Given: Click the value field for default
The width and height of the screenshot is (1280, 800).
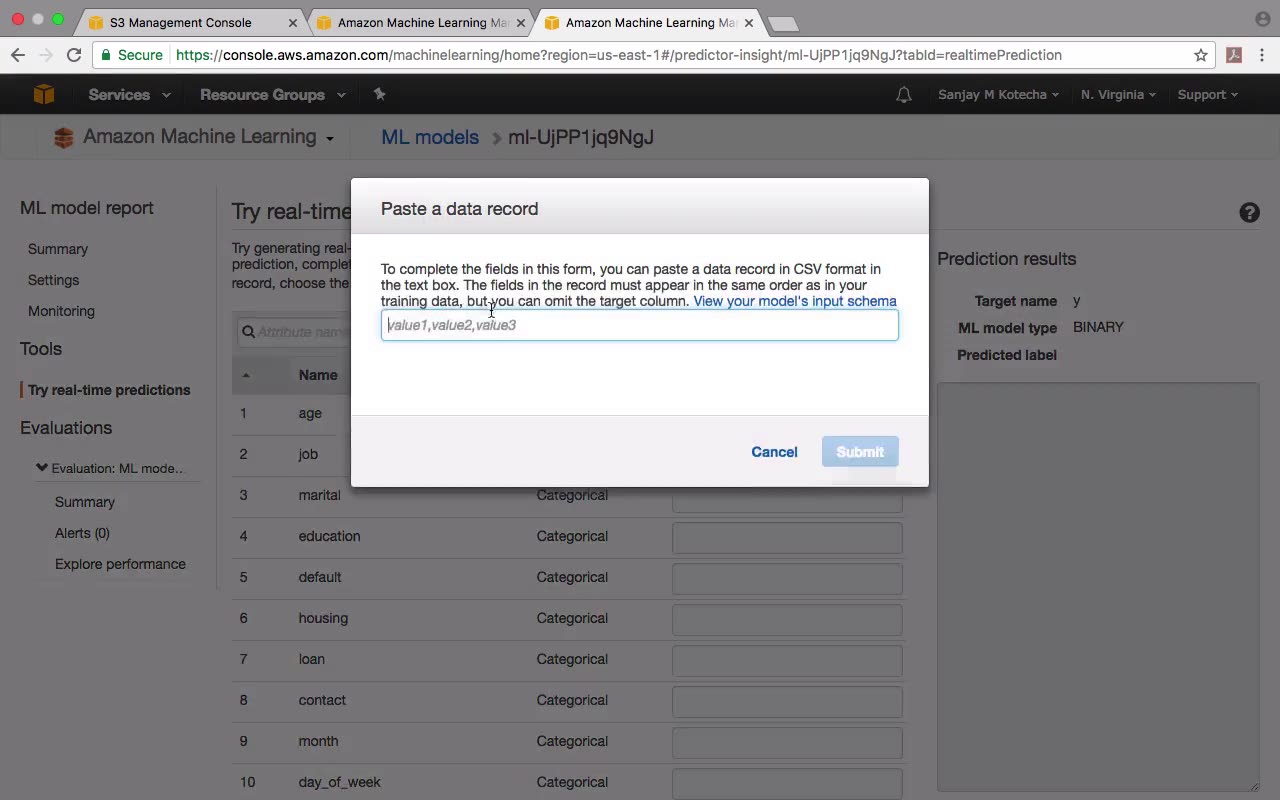Looking at the screenshot, I should tap(787, 578).
